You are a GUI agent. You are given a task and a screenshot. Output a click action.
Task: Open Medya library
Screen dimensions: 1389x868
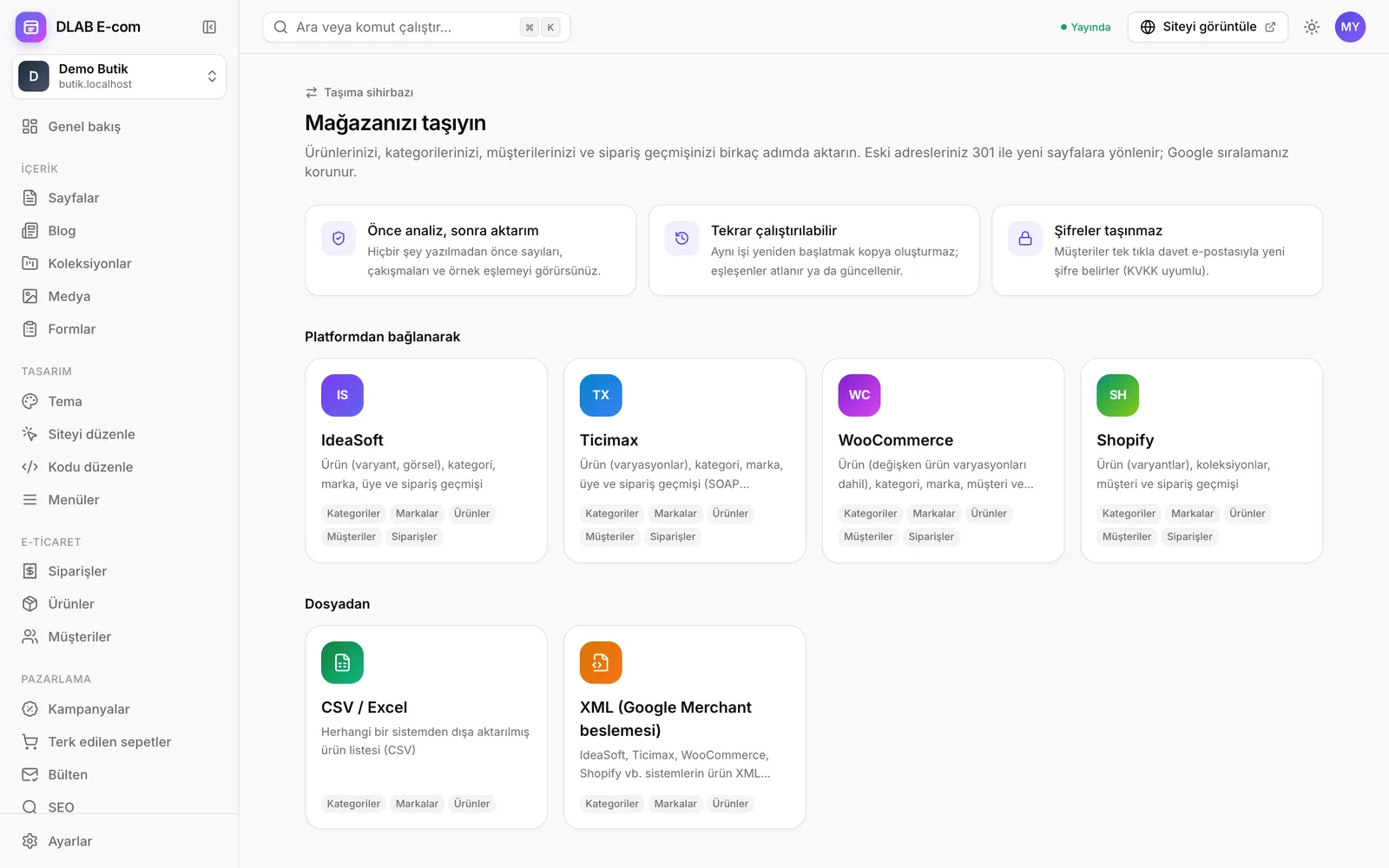point(119,297)
